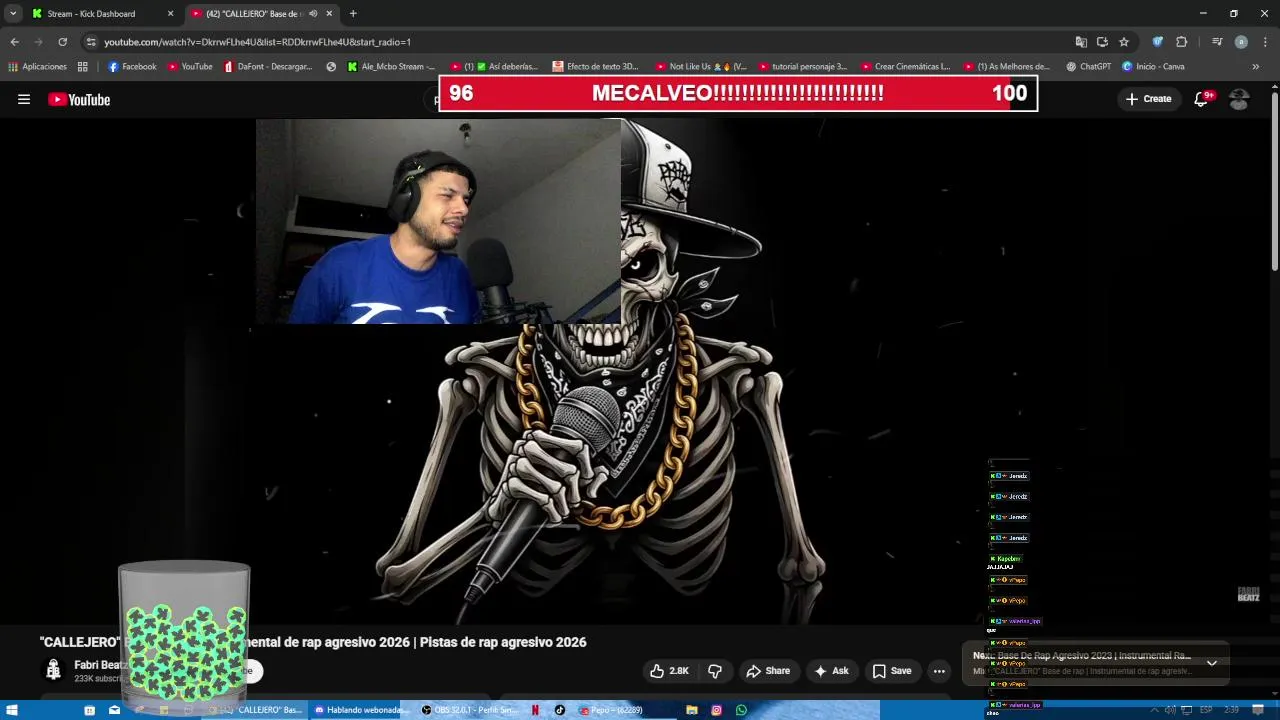Click the install/cast icon in address bar
Screen dimensions: 1280x720
(1102, 42)
